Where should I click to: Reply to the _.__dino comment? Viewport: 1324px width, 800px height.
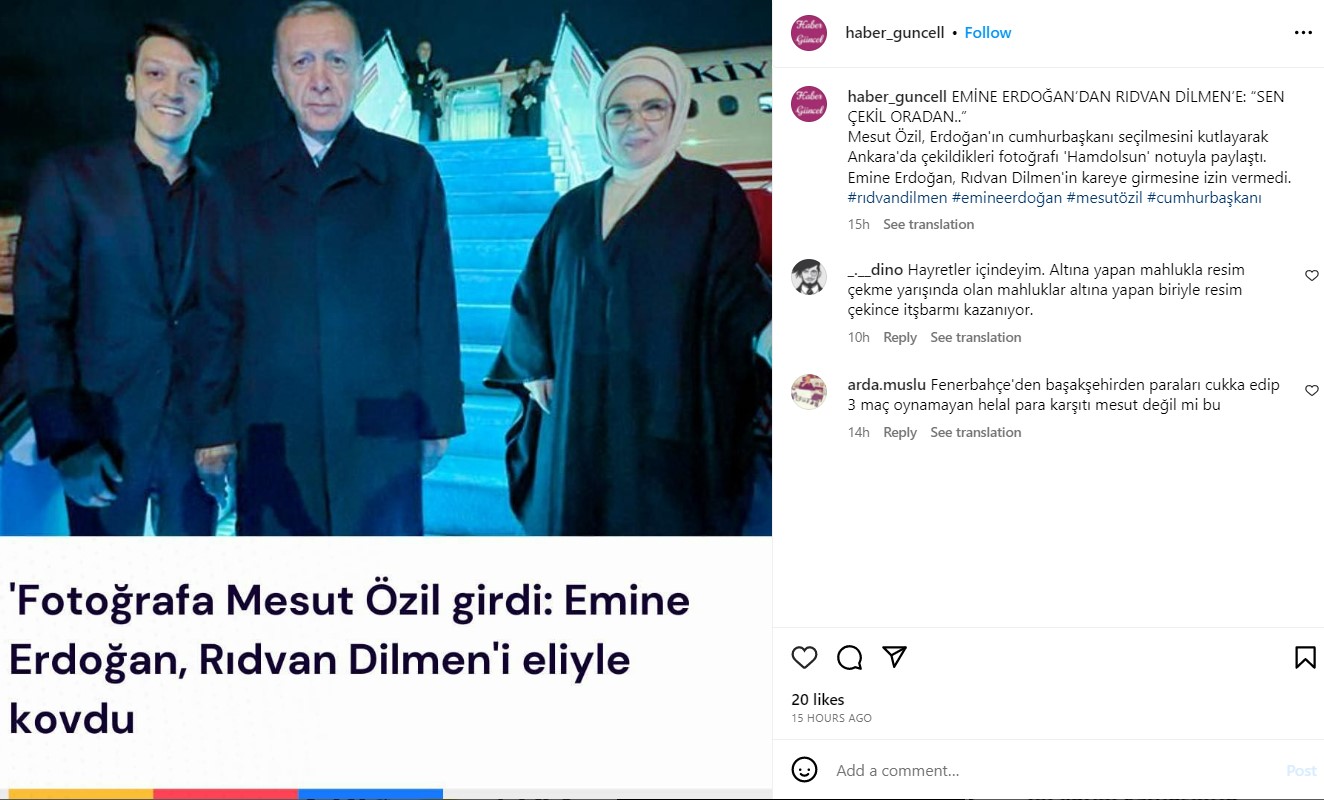coord(900,337)
